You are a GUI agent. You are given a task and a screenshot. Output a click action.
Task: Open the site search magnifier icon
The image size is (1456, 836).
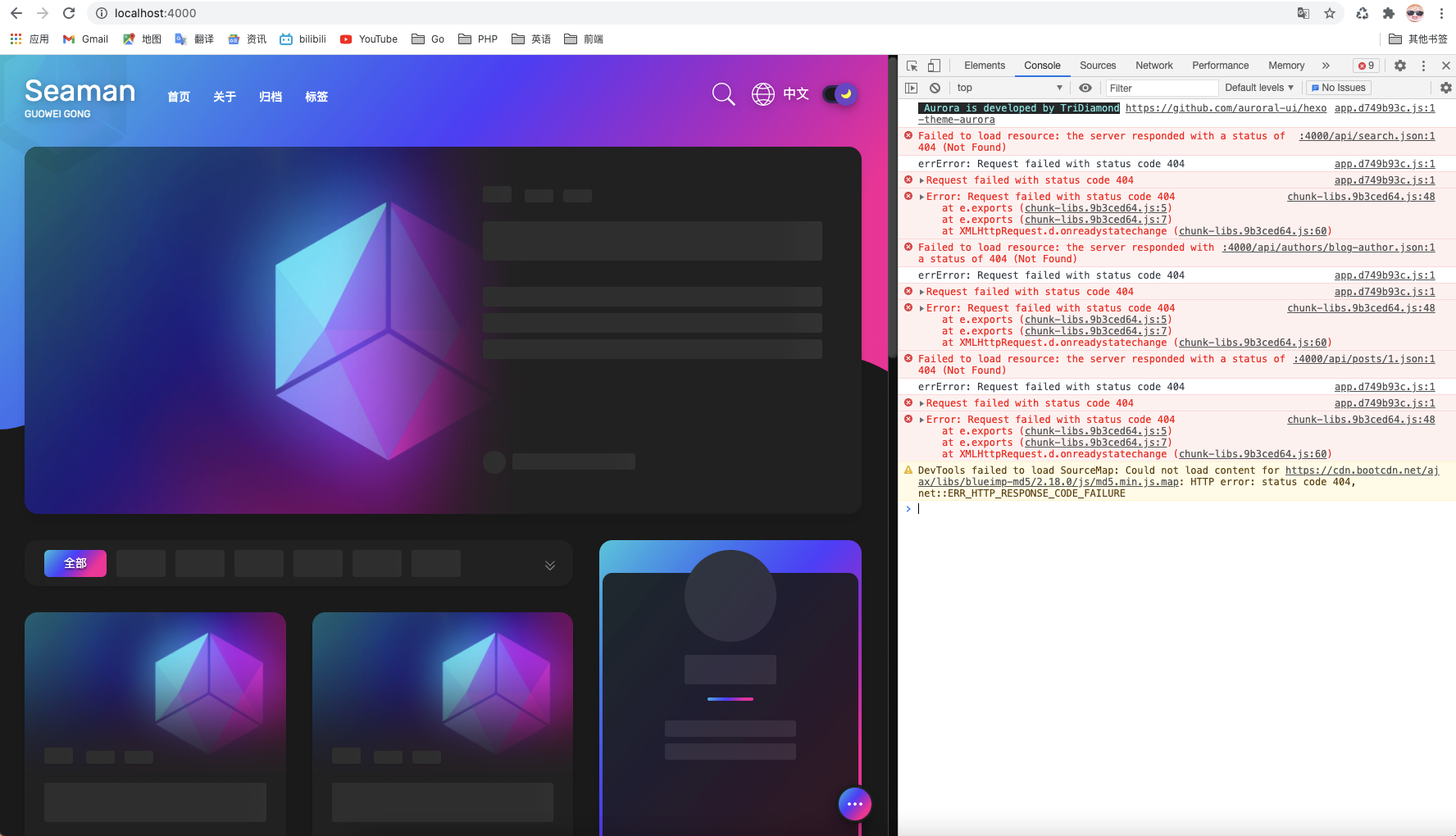coord(722,94)
